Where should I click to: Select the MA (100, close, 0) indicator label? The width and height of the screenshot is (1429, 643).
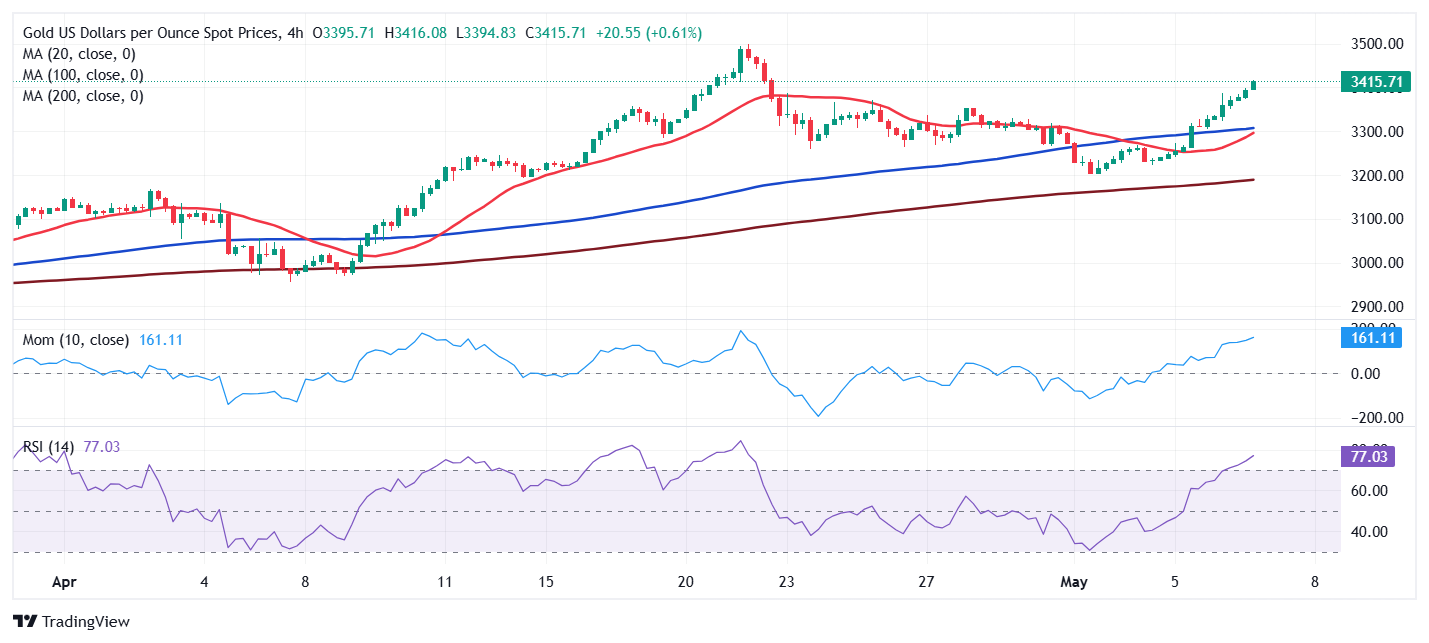click(x=83, y=75)
